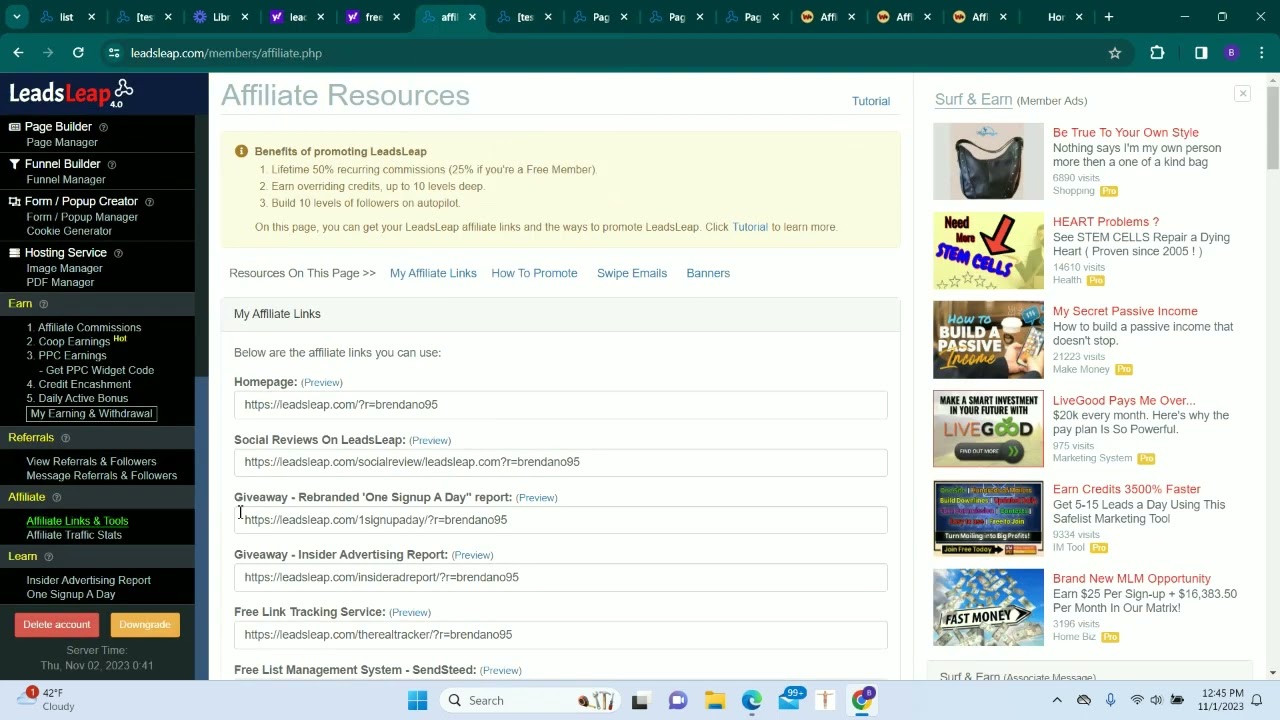This screenshot has height=720, width=1280.
Task: Open the HEART Problems stem cells ad thumbnail
Action: pos(988,251)
